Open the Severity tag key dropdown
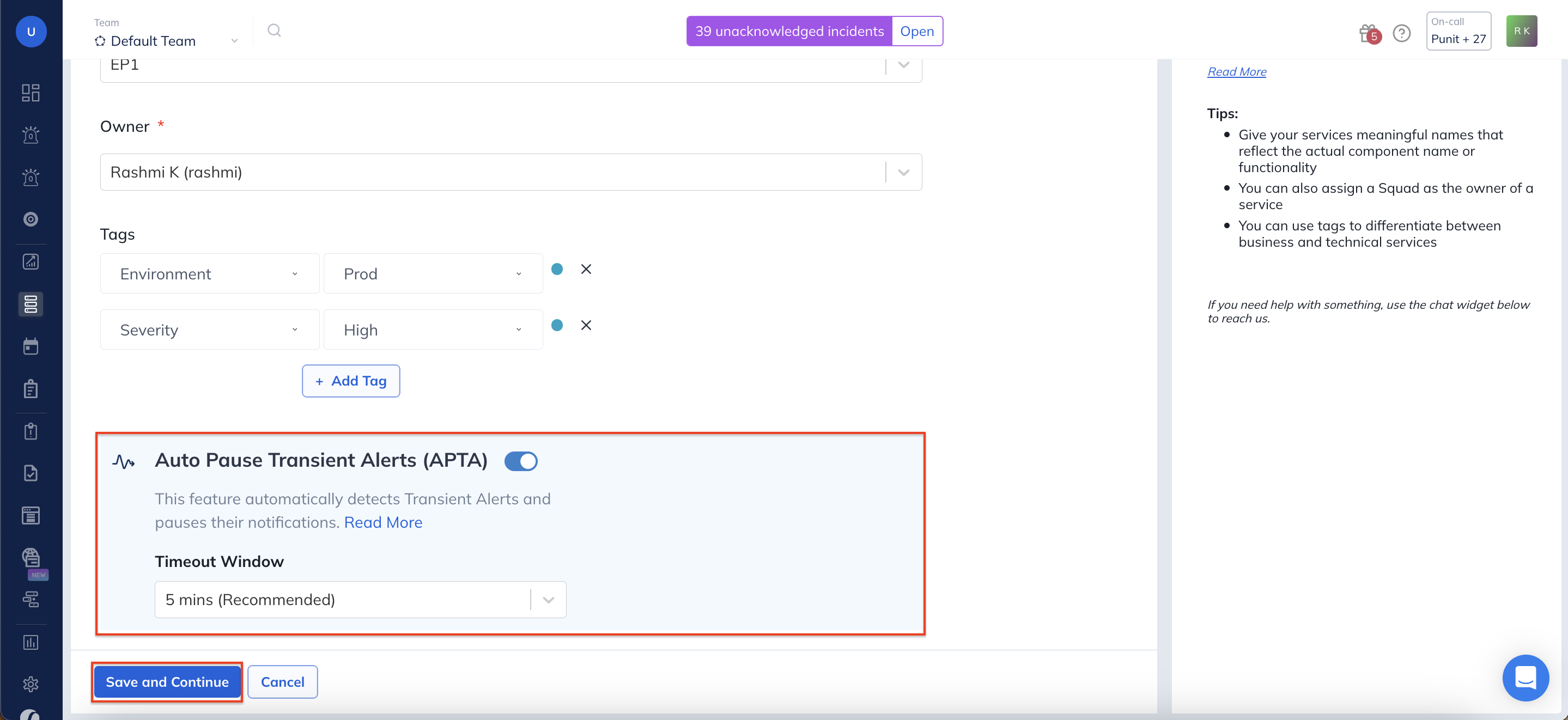 [209, 330]
